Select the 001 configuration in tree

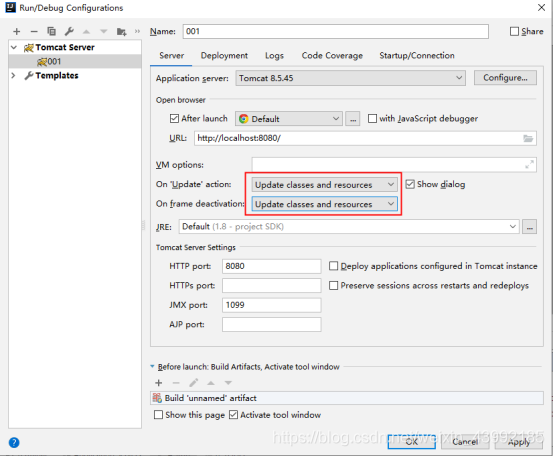[75, 61]
